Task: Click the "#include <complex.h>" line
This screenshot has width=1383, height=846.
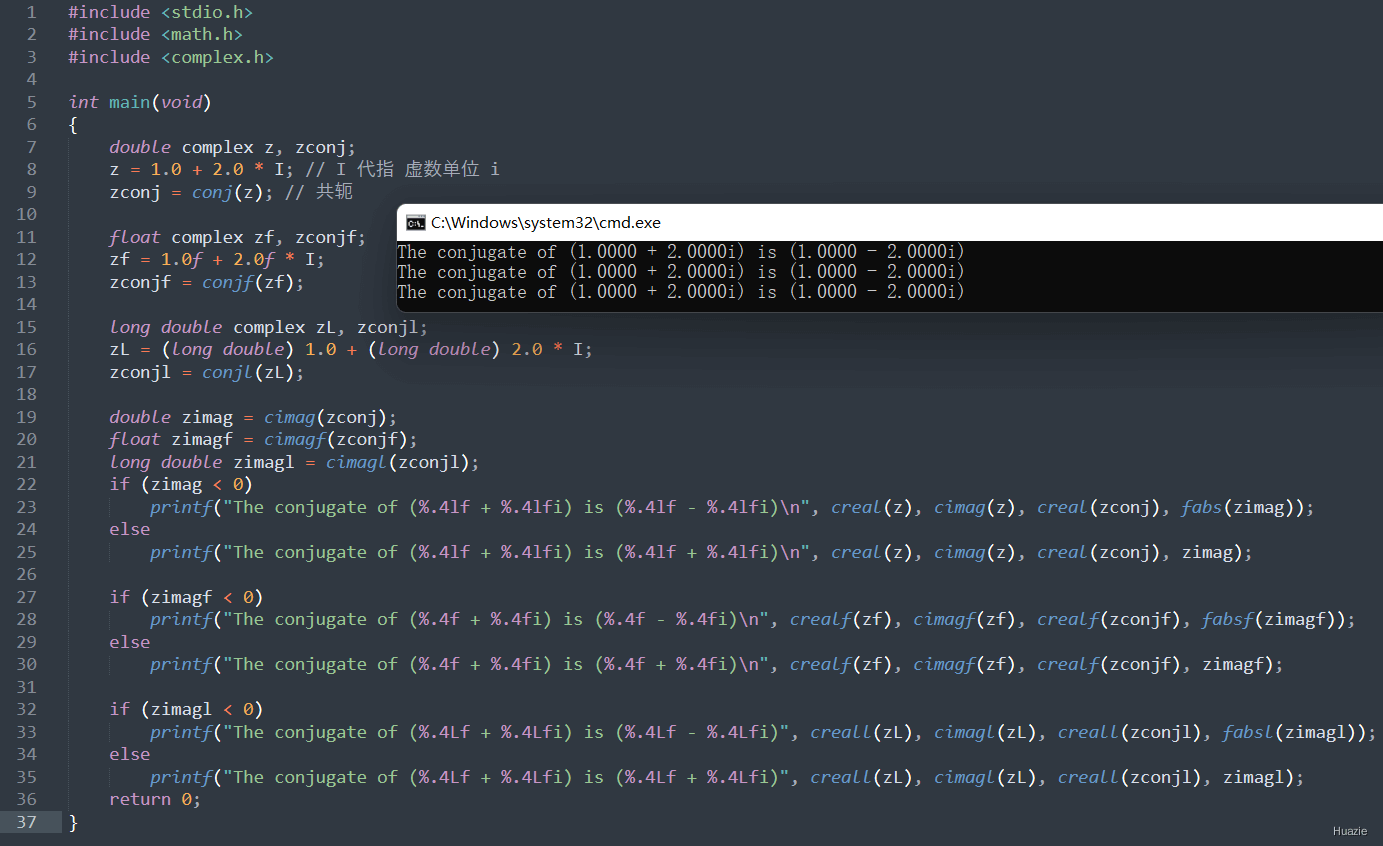Action: pos(171,57)
